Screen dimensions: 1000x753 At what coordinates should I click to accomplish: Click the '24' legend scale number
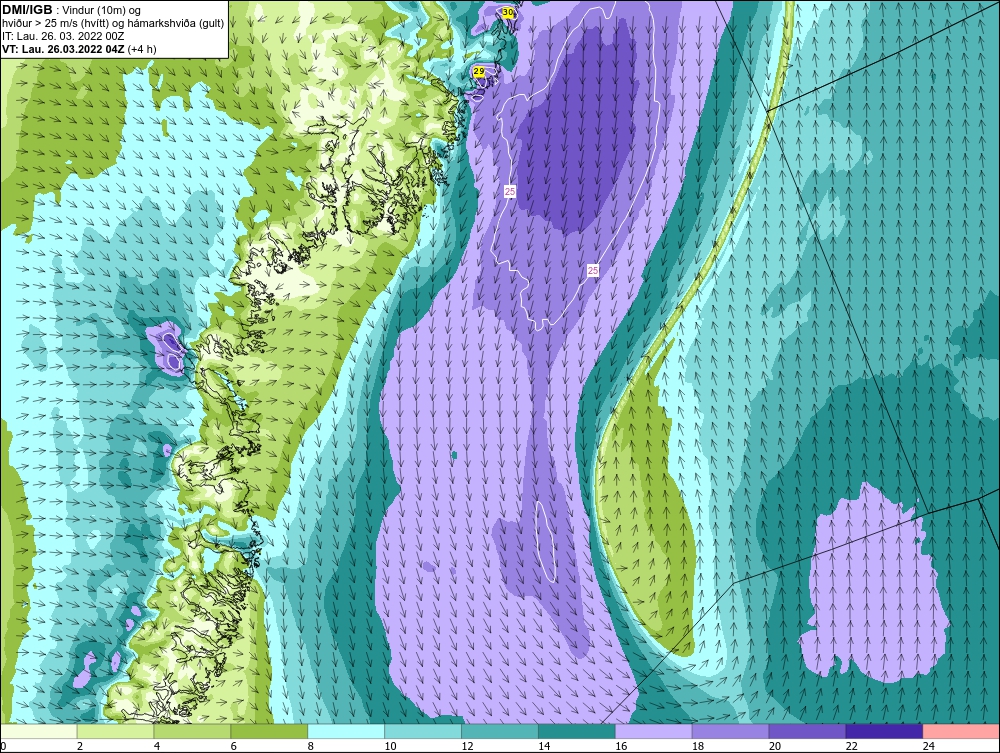(x=929, y=746)
